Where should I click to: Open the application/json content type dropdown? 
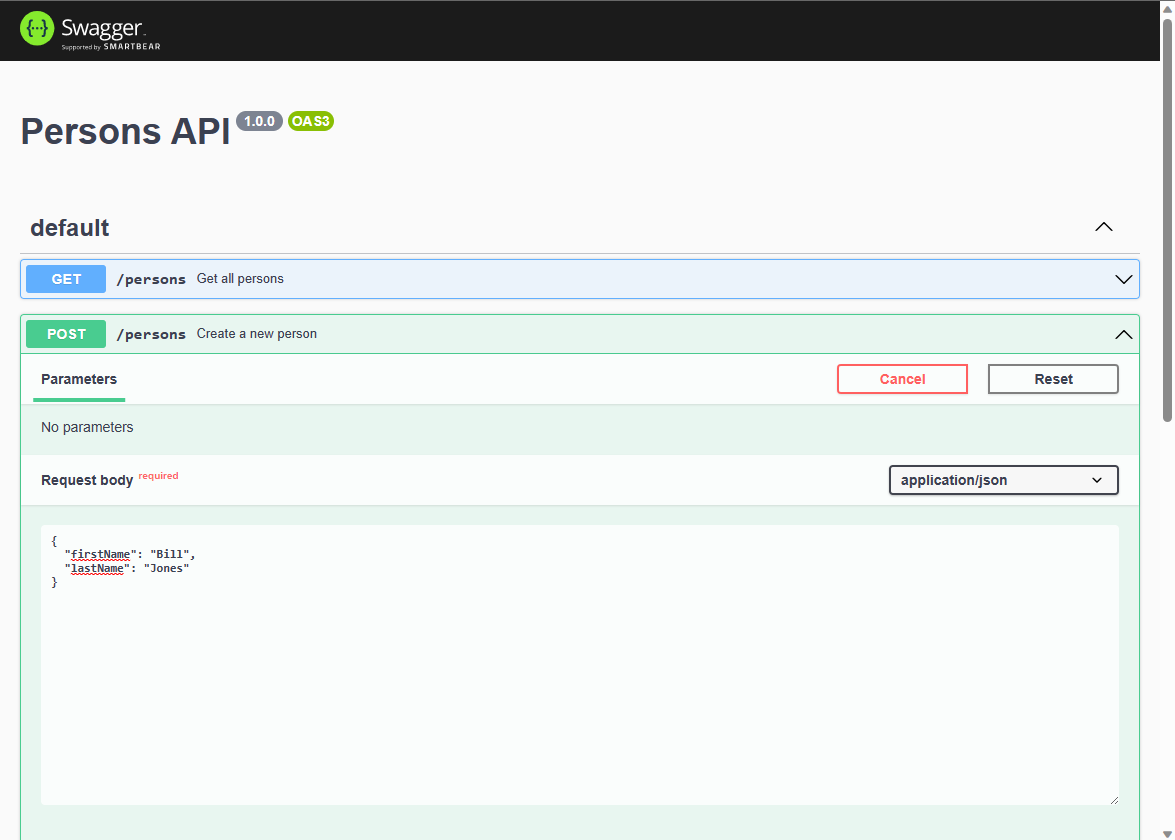1003,480
